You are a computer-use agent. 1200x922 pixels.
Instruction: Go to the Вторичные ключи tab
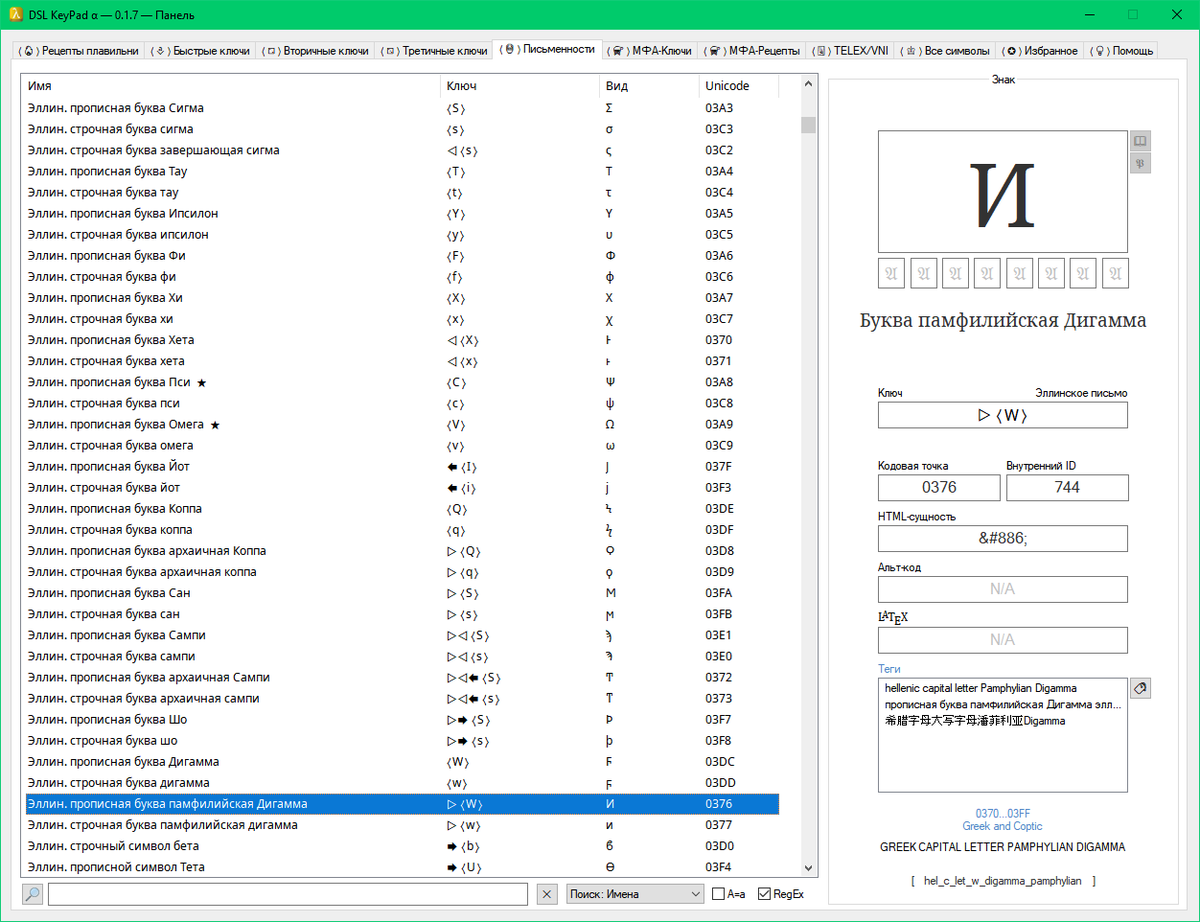pyautogui.click(x=316, y=50)
